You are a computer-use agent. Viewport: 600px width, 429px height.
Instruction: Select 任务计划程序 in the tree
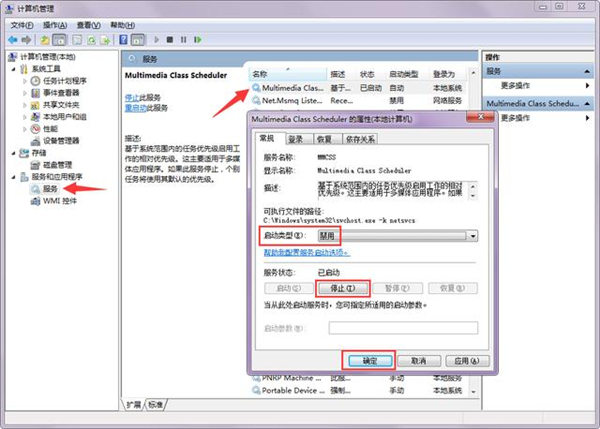pos(64,81)
